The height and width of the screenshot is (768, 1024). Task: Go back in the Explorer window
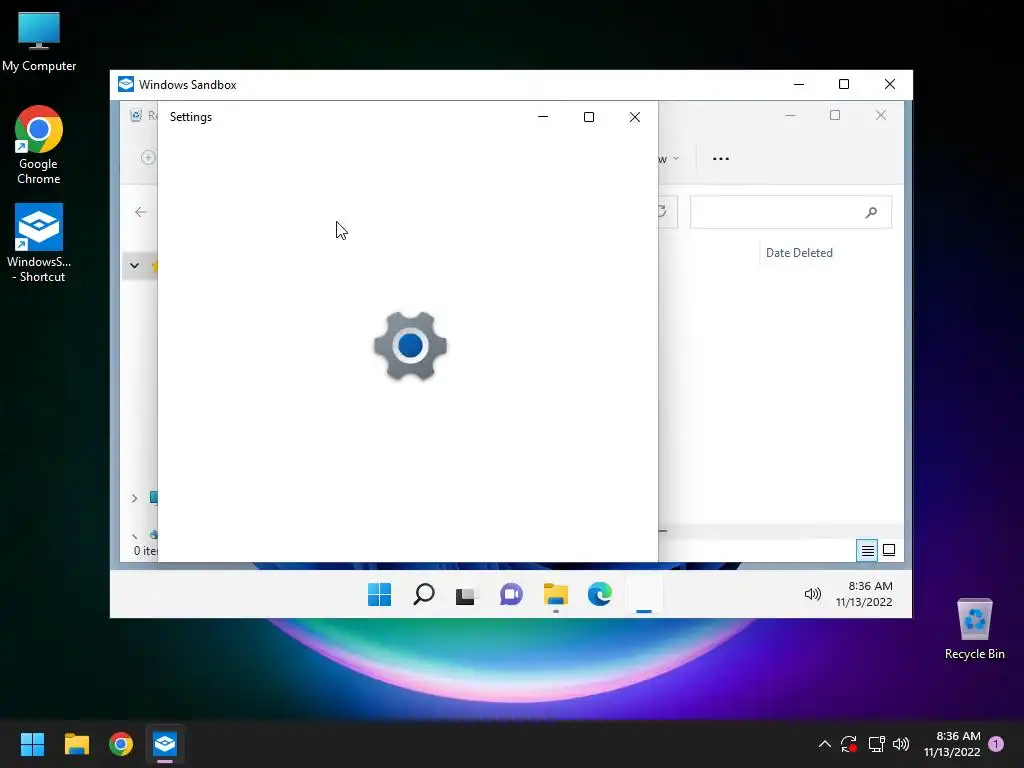[141, 212]
